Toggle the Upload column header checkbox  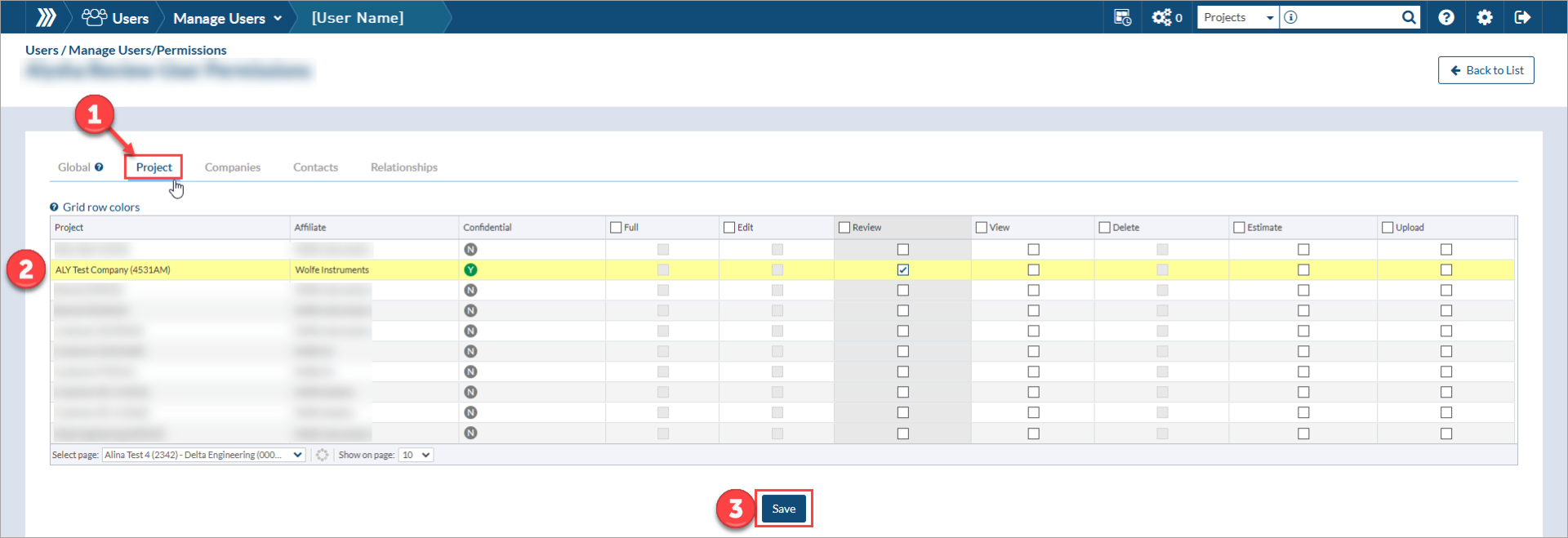tap(1388, 228)
